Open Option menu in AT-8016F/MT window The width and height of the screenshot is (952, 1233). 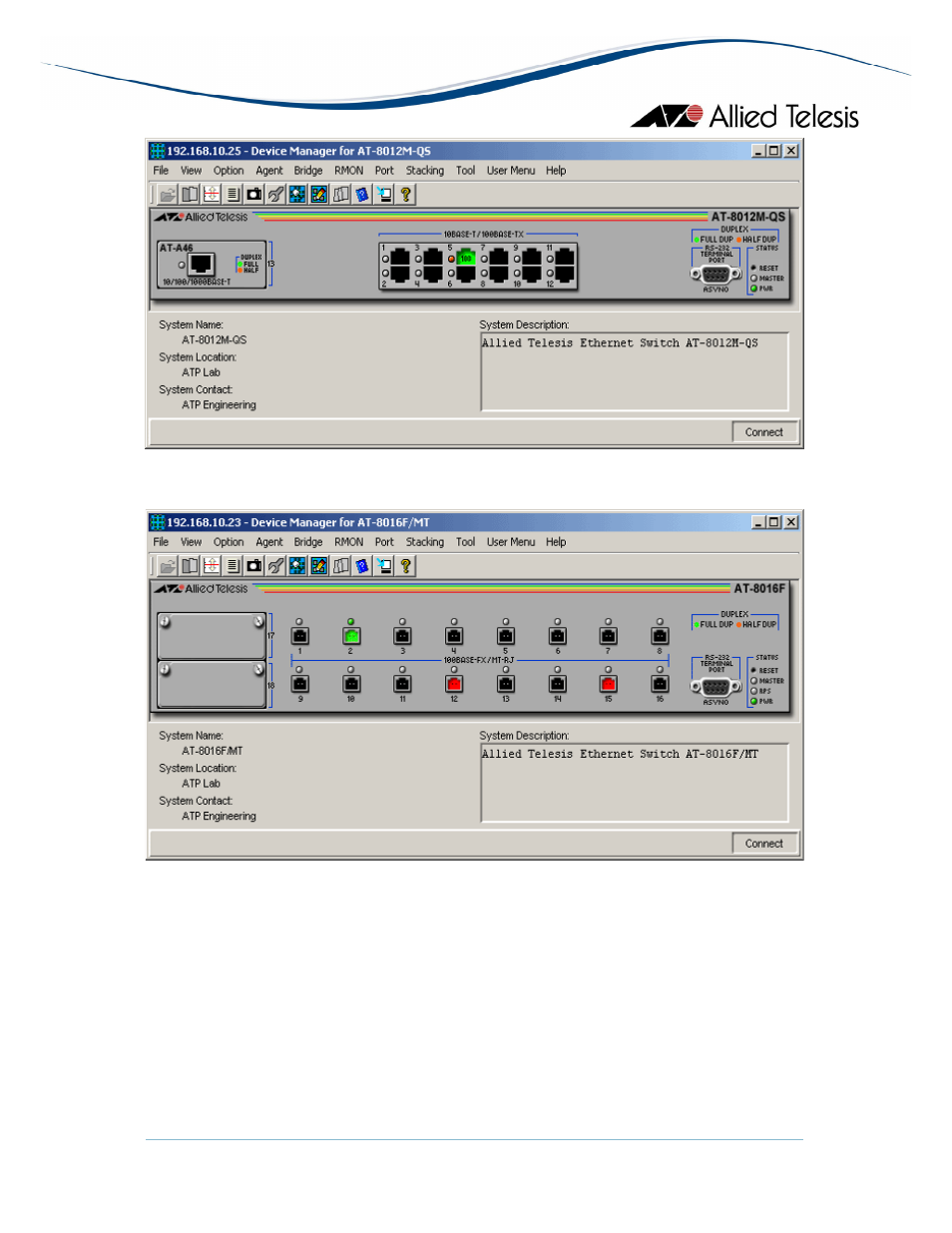(x=229, y=542)
